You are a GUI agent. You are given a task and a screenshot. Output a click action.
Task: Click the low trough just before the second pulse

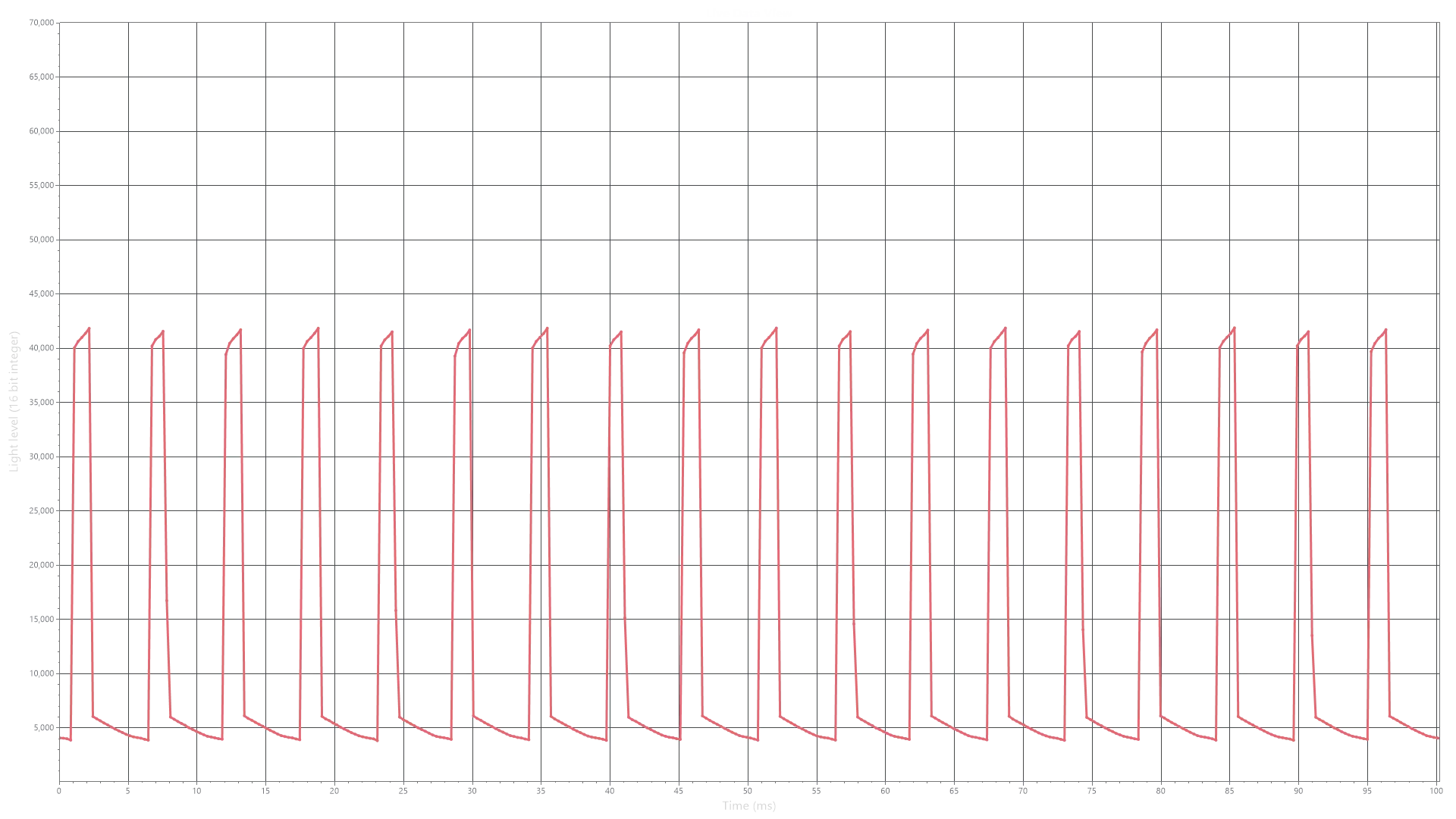[x=146, y=740]
